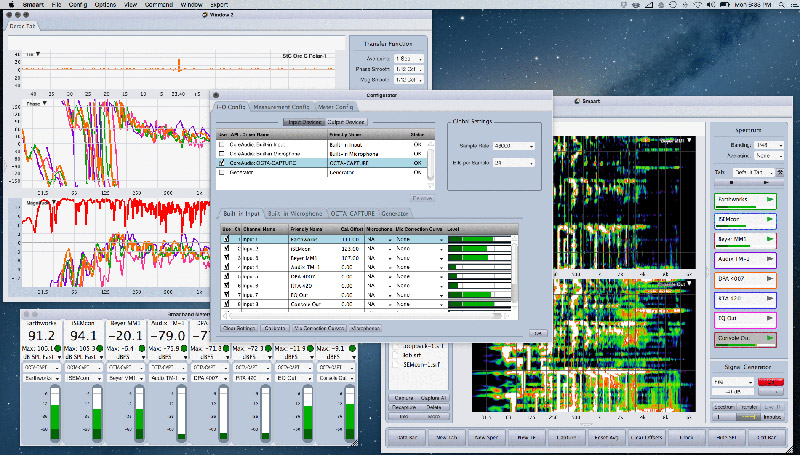Open the Signal Generator type dropdown
Viewport: 800px width, 455px height.
[733, 382]
